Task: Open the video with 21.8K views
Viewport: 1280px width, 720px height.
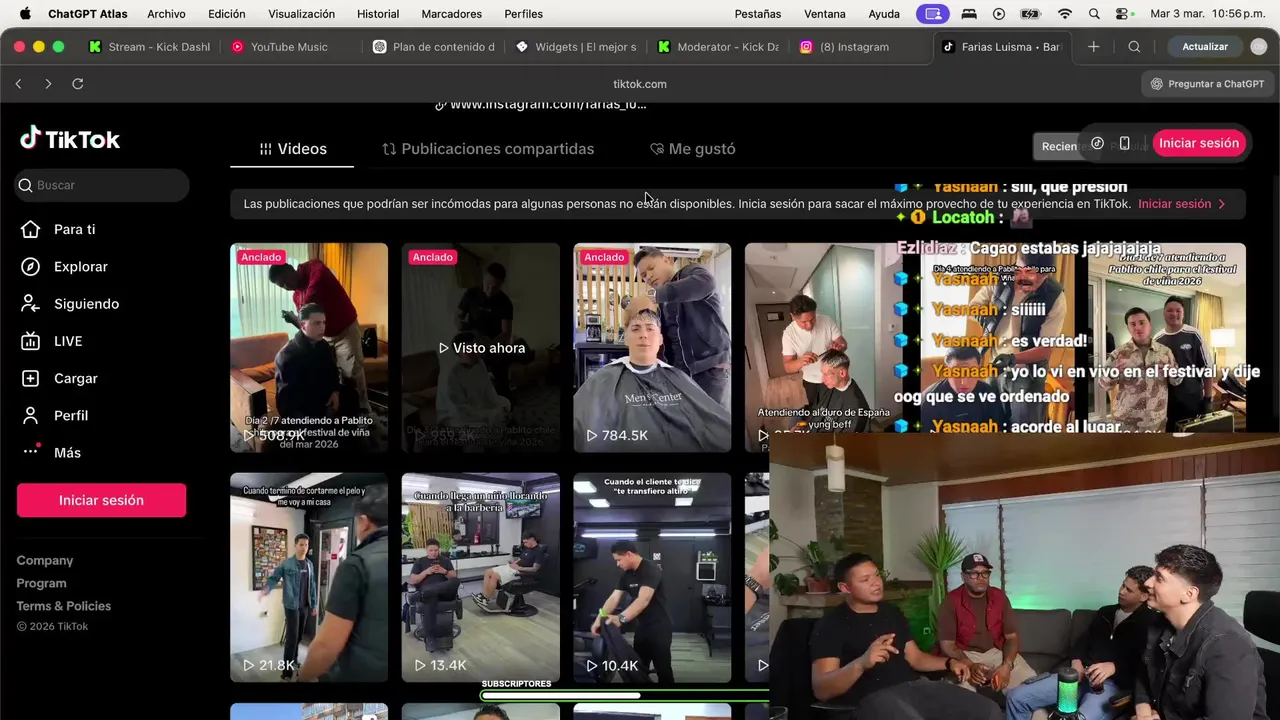Action: click(x=309, y=578)
